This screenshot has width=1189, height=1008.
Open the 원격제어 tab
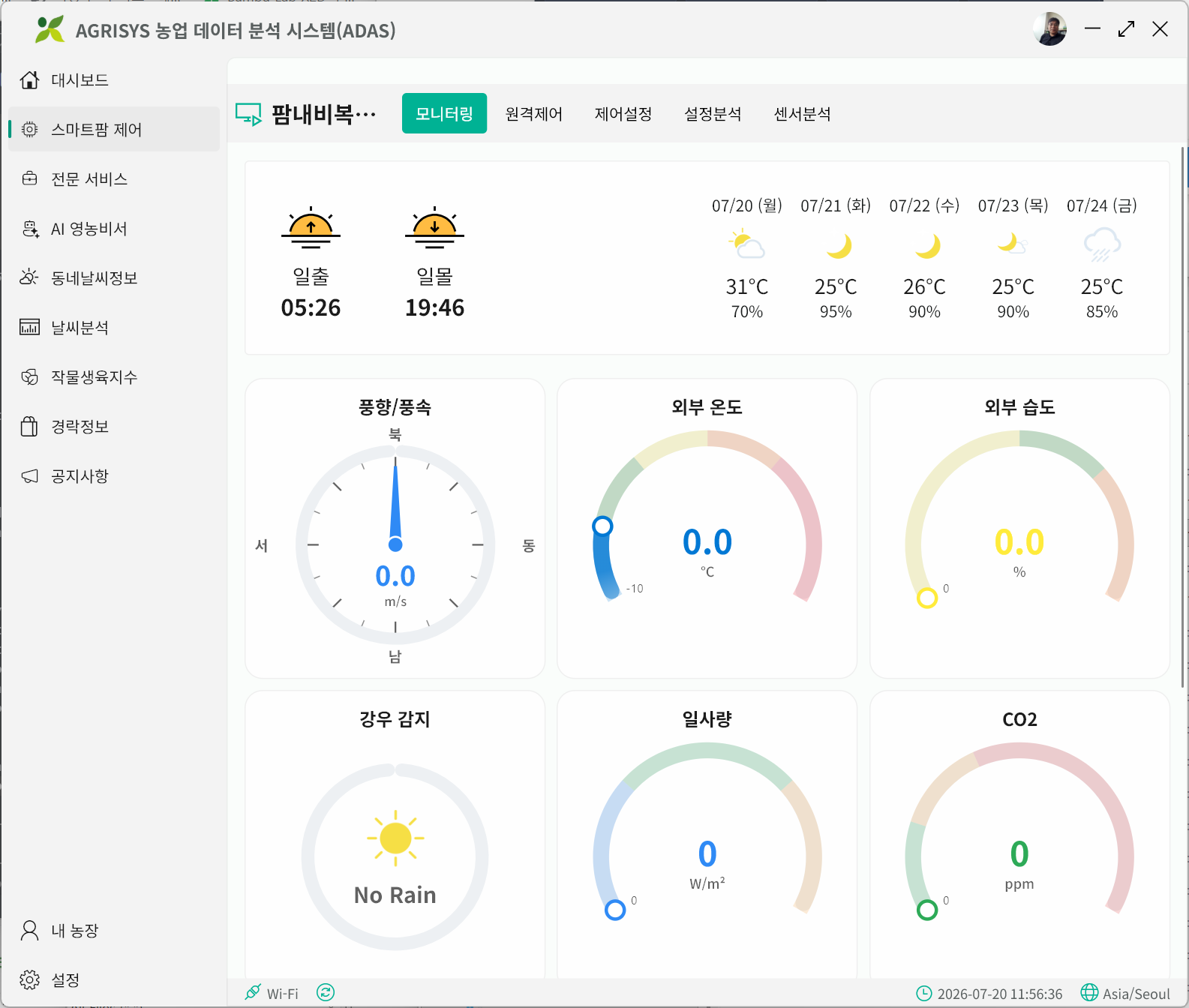pos(533,114)
